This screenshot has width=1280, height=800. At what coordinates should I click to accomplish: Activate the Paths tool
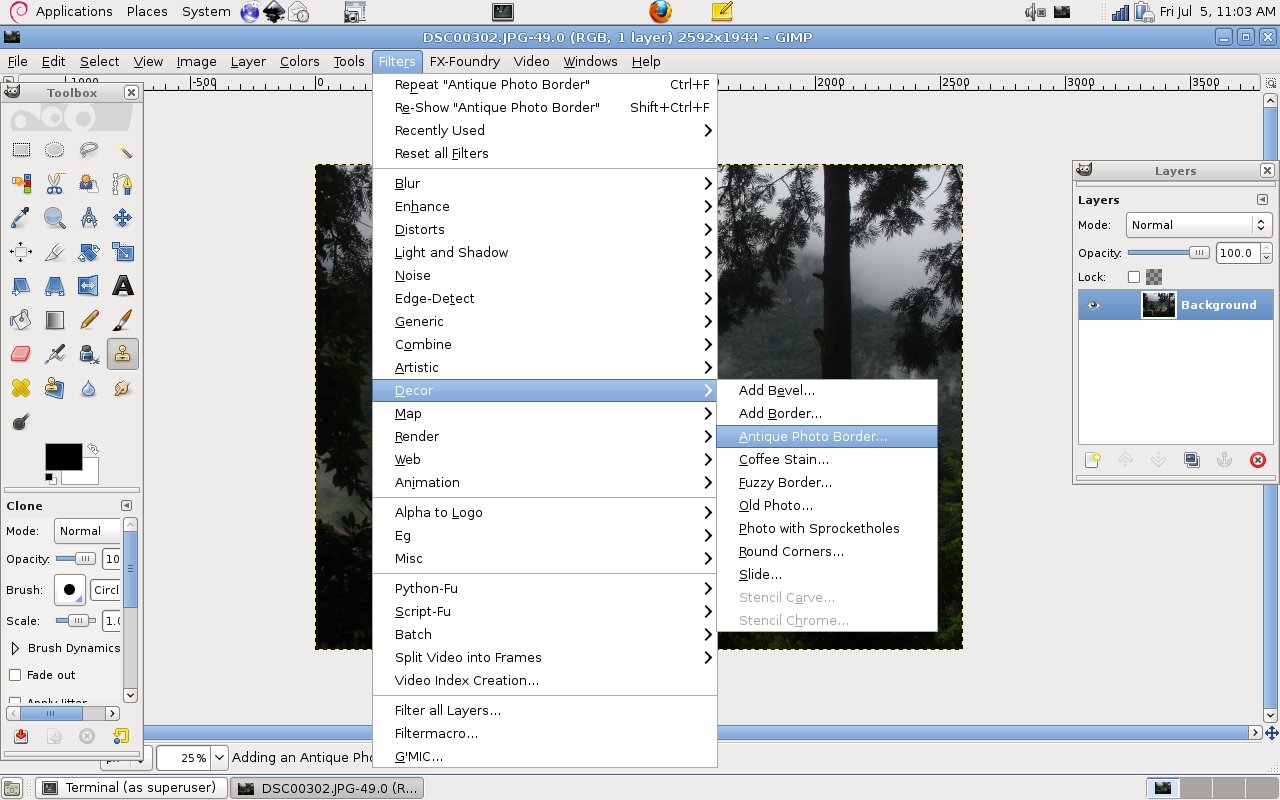click(x=122, y=184)
